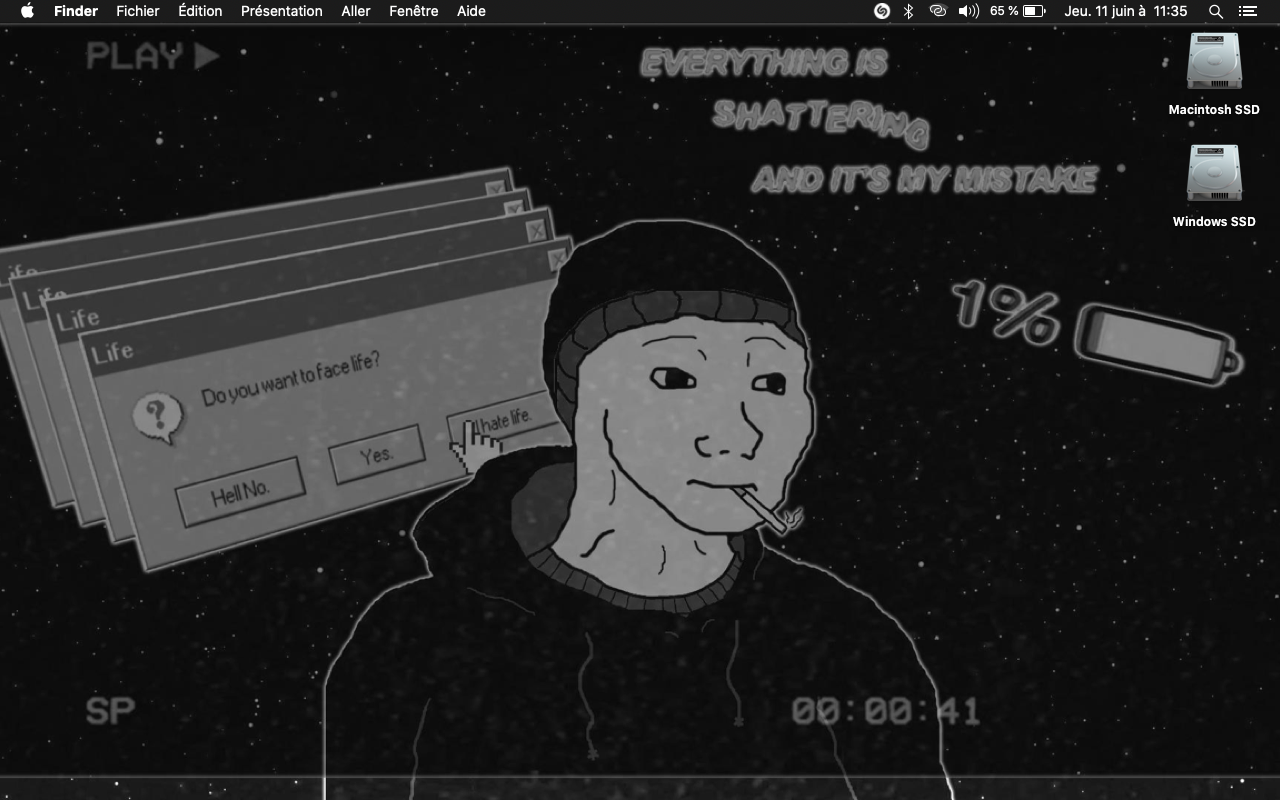
Task: Click the date and time Jeu. 11 juin
Action: pos(1126,11)
